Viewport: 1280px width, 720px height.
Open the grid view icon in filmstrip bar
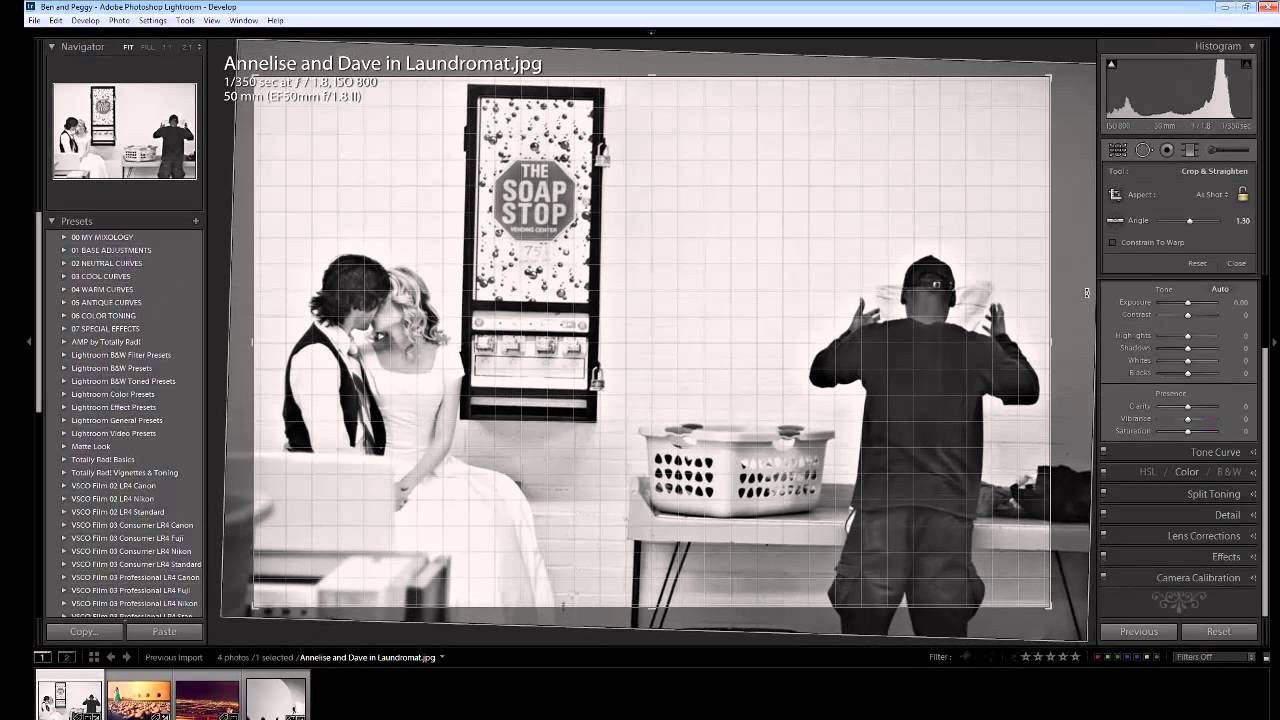coord(94,657)
